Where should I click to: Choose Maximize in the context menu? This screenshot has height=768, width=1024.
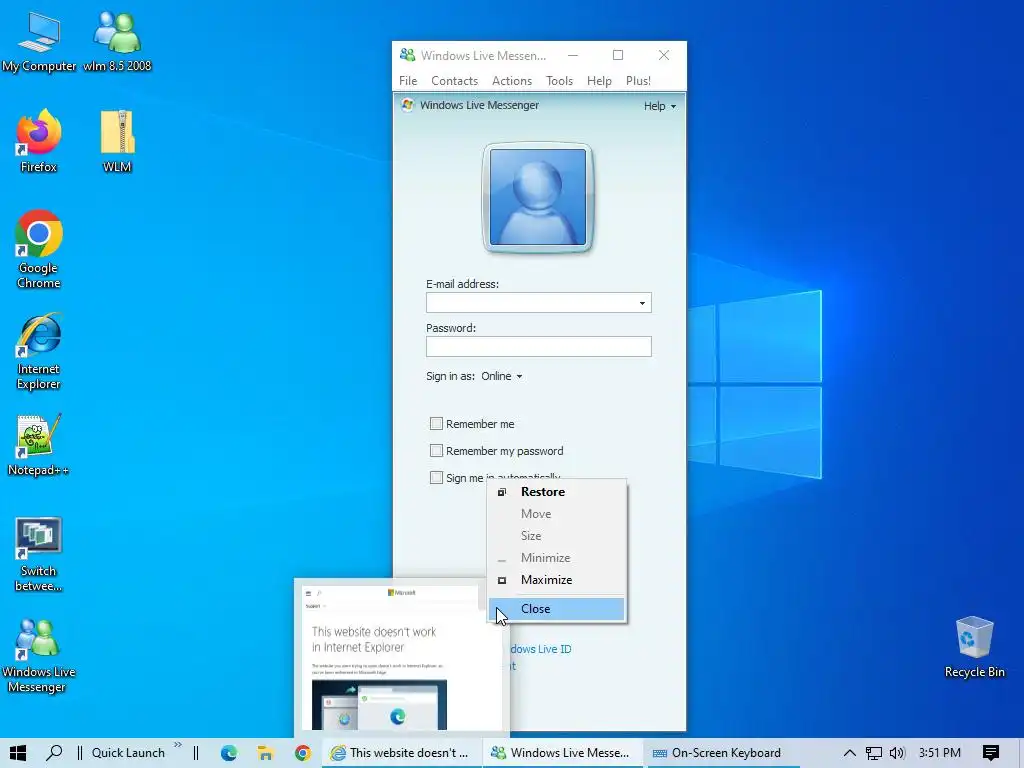pos(556,580)
